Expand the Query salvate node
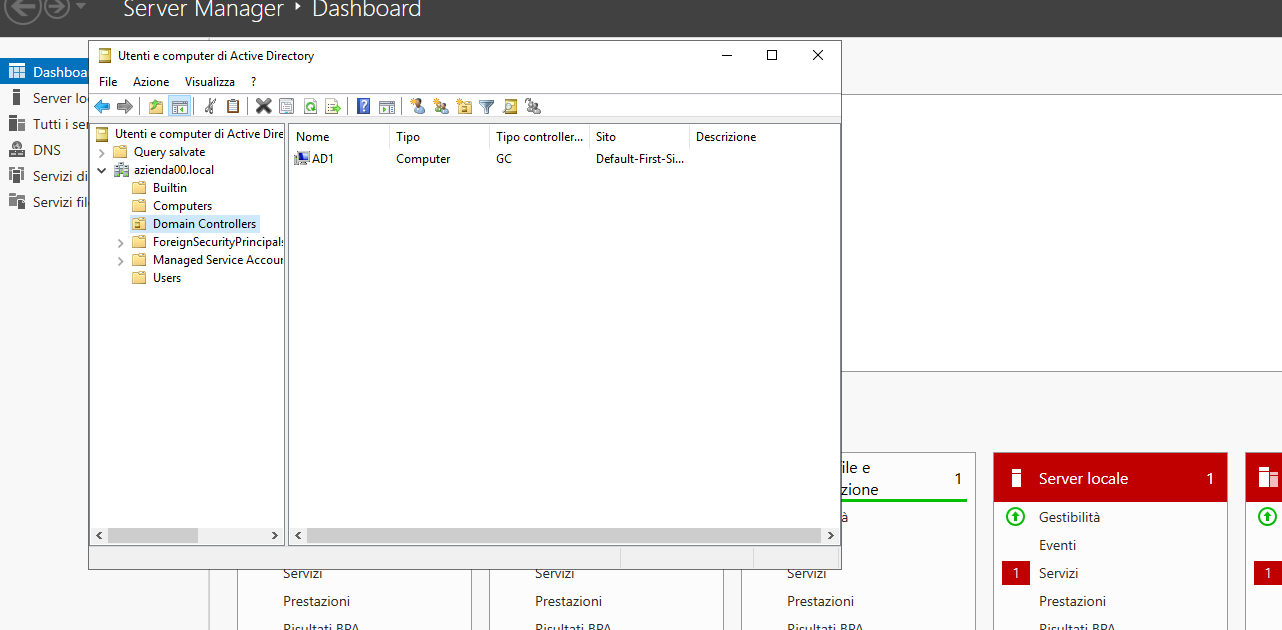Image resolution: width=1282 pixels, height=630 pixels. pos(102,153)
